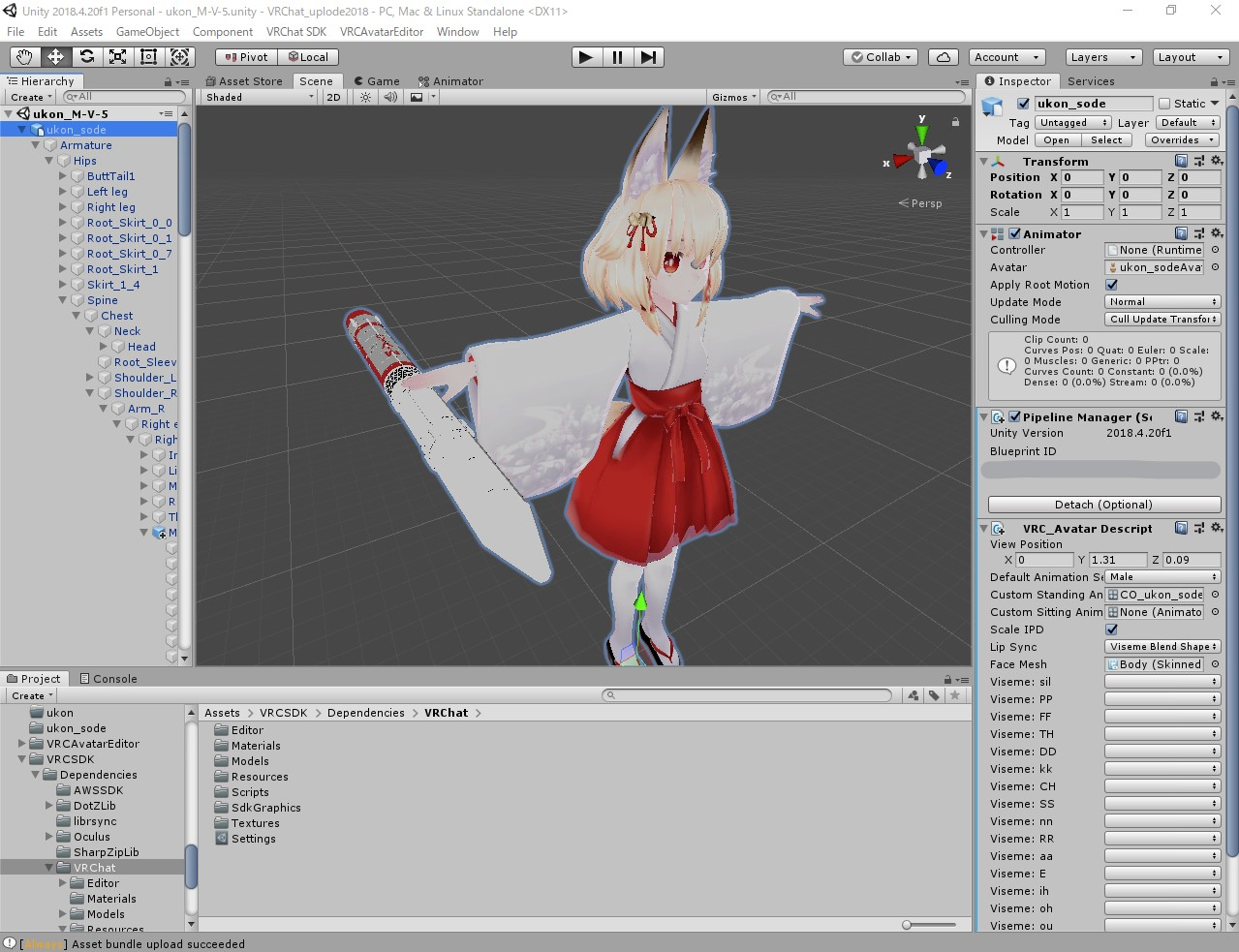The height and width of the screenshot is (952, 1239).
Task: Click search by type icon in Project
Action: click(x=913, y=695)
